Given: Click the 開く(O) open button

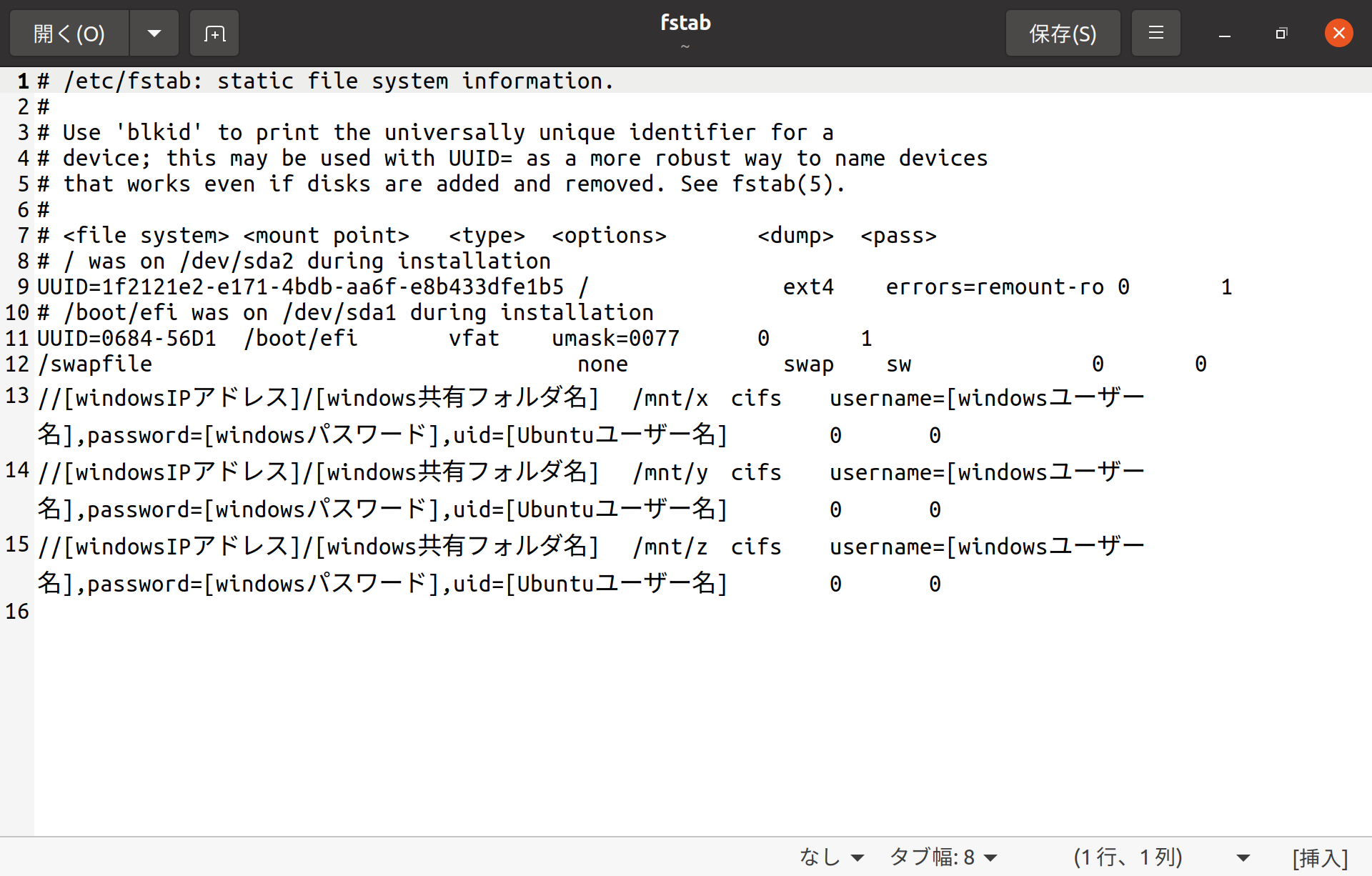Looking at the screenshot, I should (x=69, y=34).
